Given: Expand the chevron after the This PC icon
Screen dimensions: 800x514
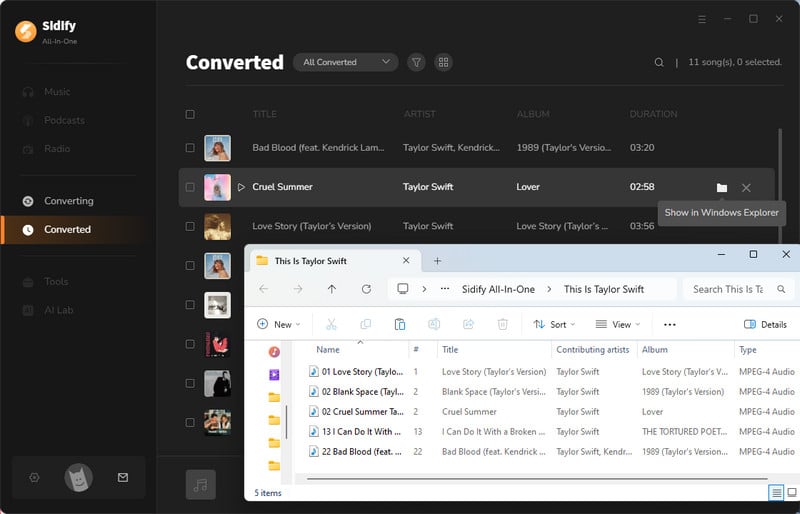Looking at the screenshot, I should point(424,289).
